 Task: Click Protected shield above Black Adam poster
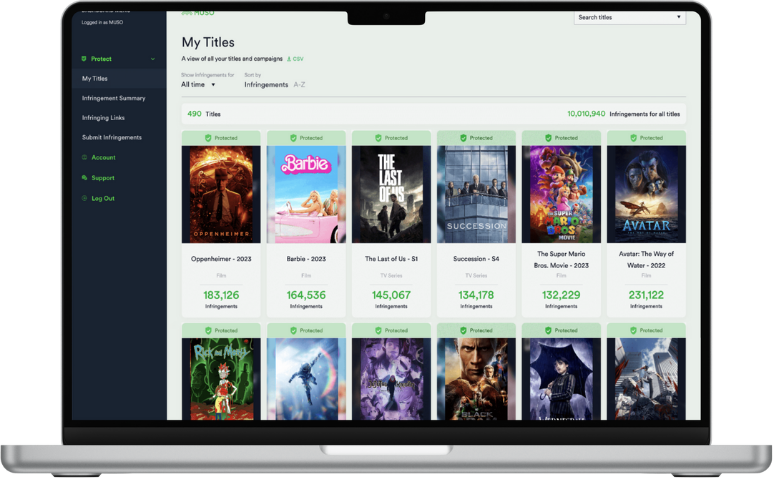463,331
